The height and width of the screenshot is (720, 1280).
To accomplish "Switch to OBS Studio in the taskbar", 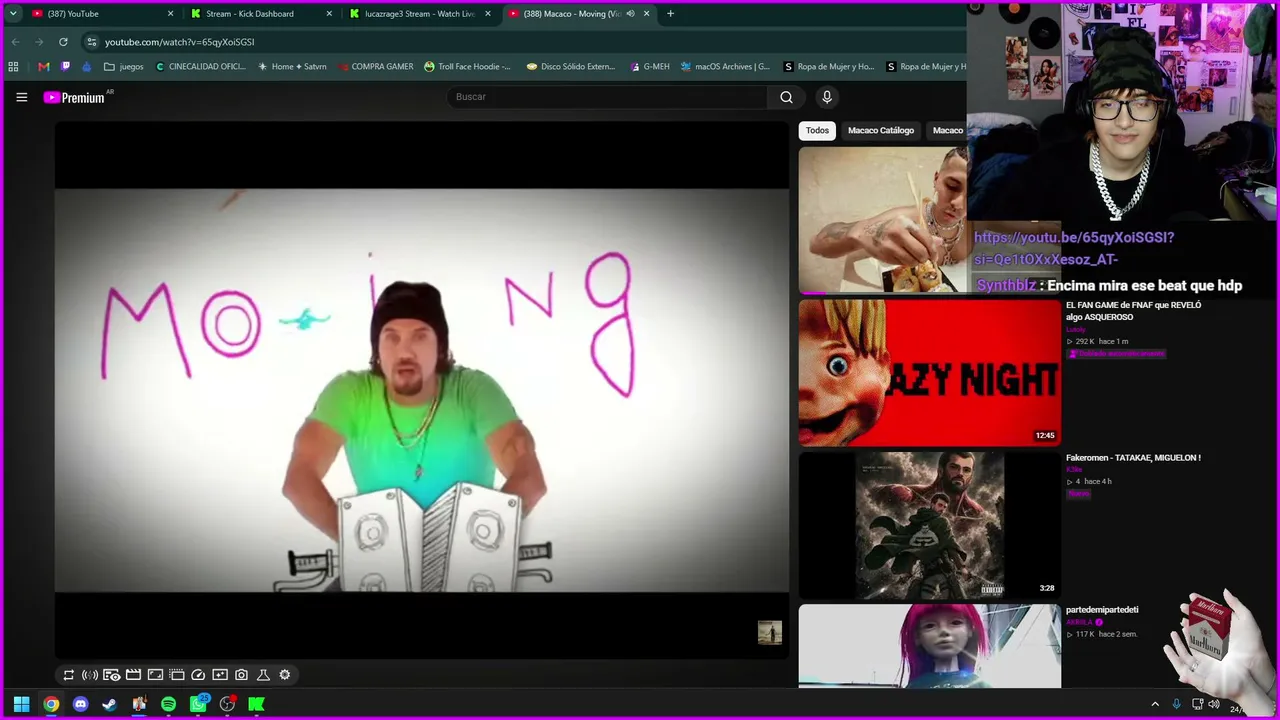I will click(x=227, y=704).
